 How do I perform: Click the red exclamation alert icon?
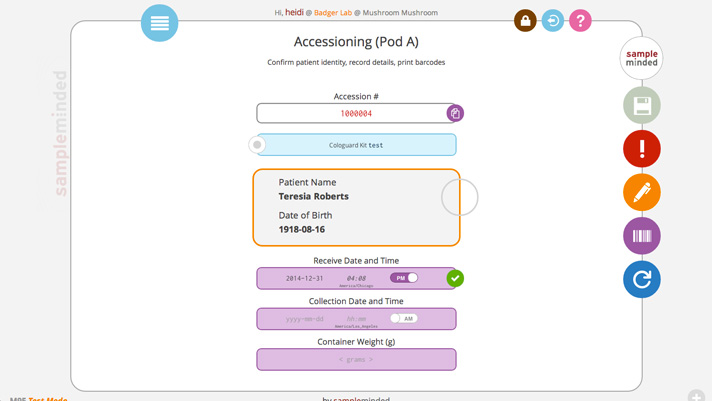(x=642, y=149)
